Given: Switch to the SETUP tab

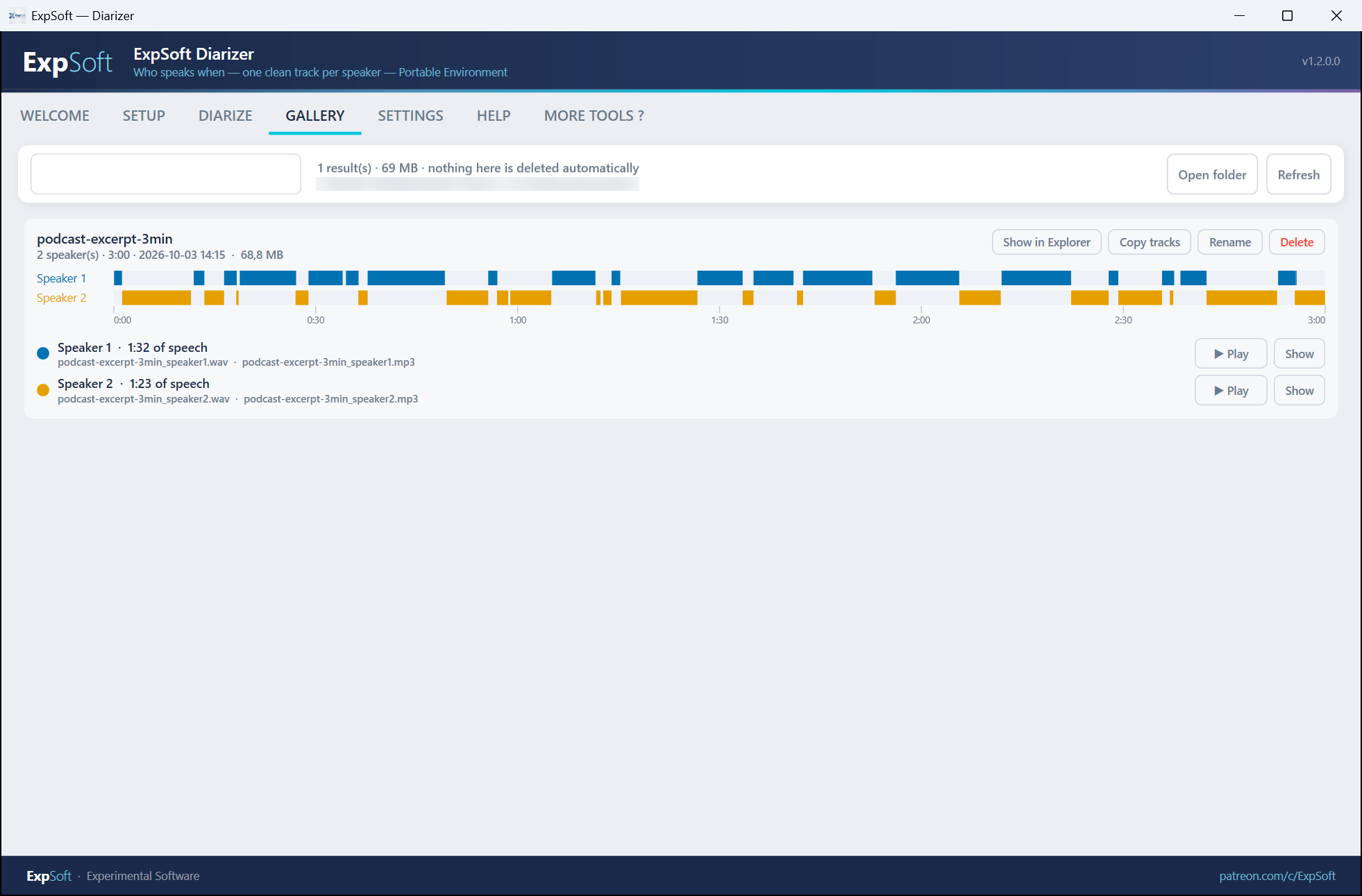Looking at the screenshot, I should pos(144,116).
